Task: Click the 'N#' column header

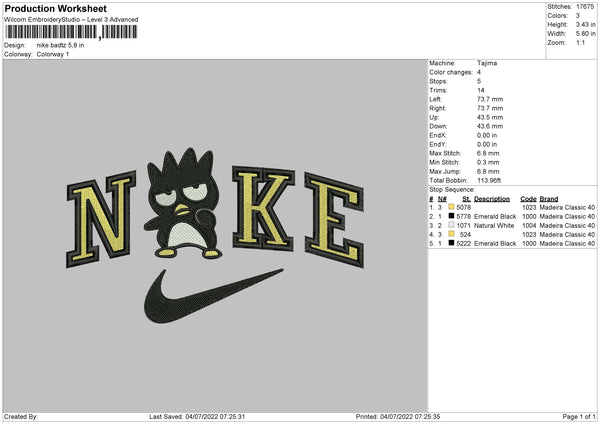Action: (442, 199)
